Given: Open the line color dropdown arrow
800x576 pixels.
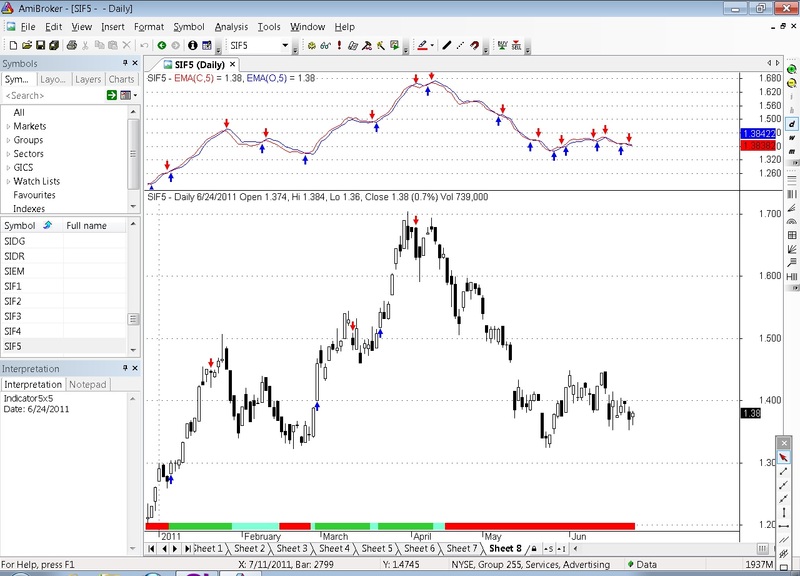Looking at the screenshot, I should 432,45.
